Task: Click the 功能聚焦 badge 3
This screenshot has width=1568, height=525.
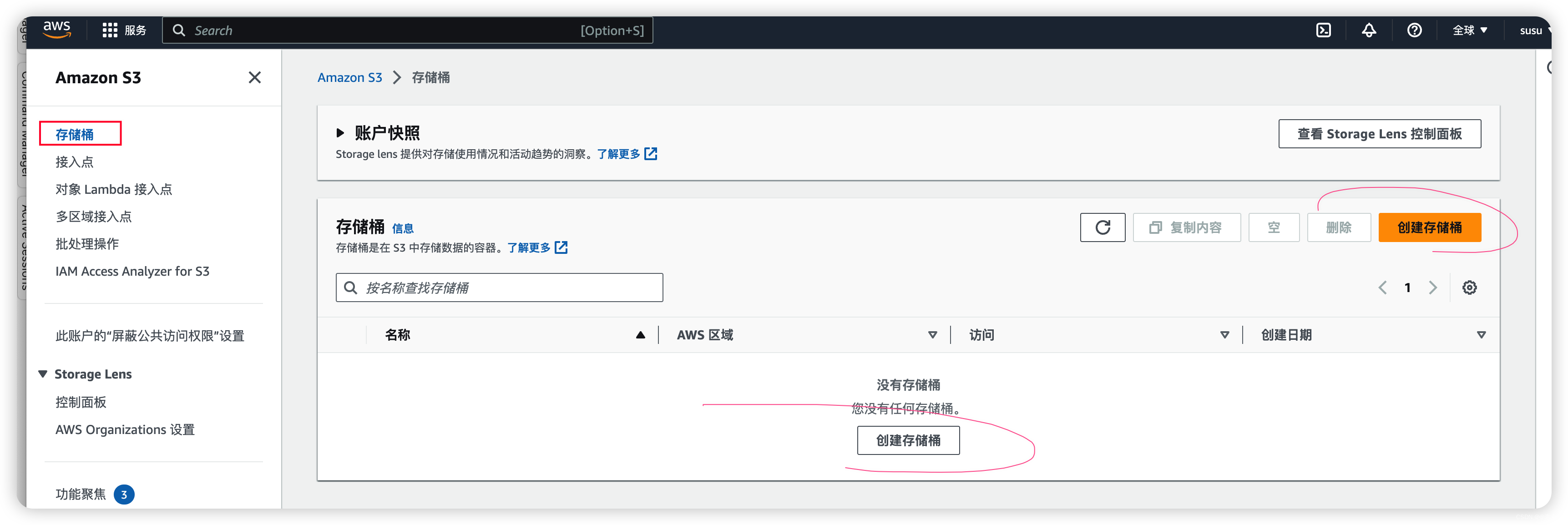Action: coord(124,495)
